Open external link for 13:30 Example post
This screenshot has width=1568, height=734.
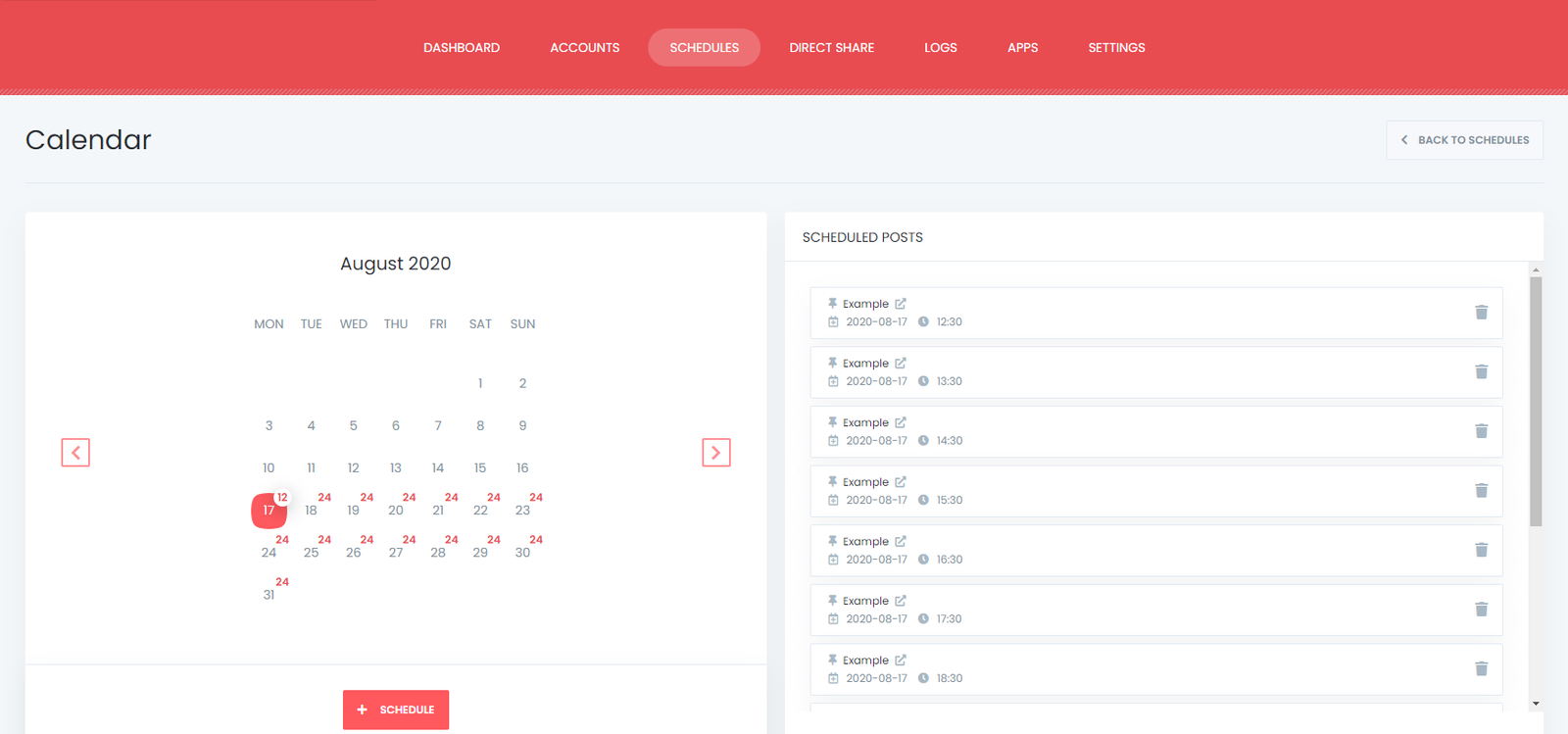901,363
